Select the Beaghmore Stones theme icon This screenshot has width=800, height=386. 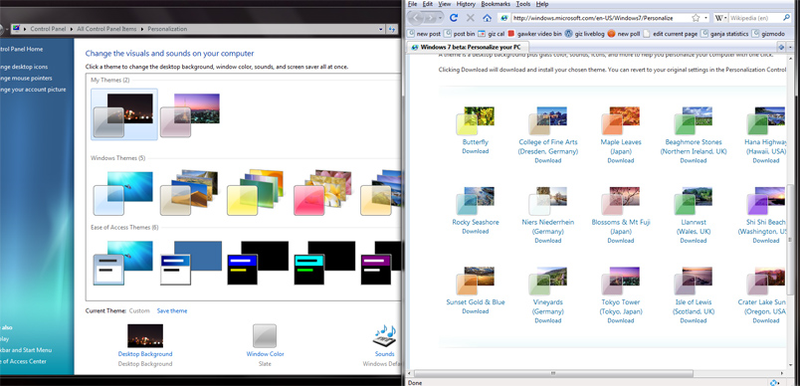click(x=693, y=121)
